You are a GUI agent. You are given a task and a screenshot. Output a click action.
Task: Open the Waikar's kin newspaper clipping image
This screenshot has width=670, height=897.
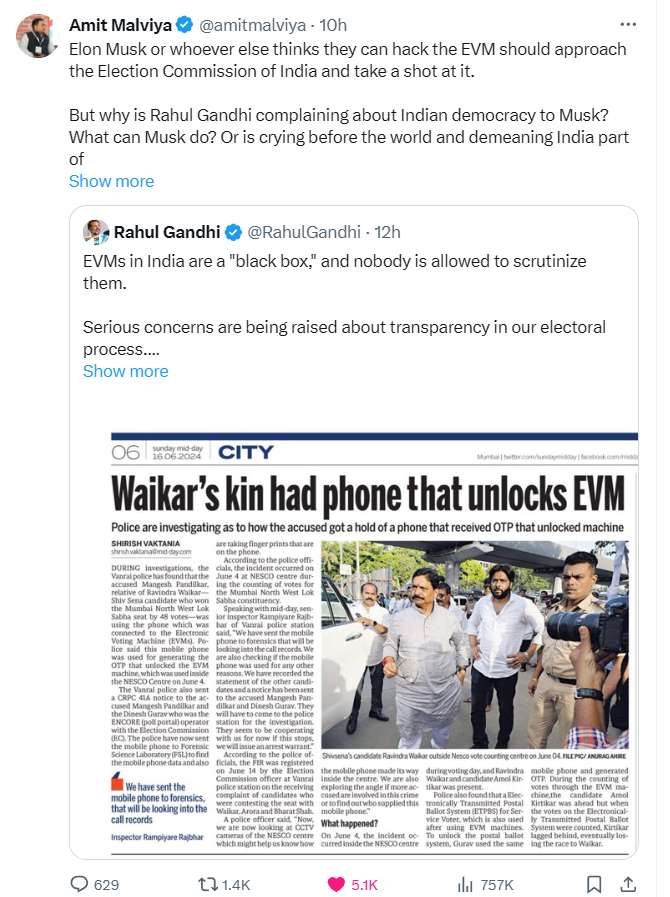pos(375,641)
